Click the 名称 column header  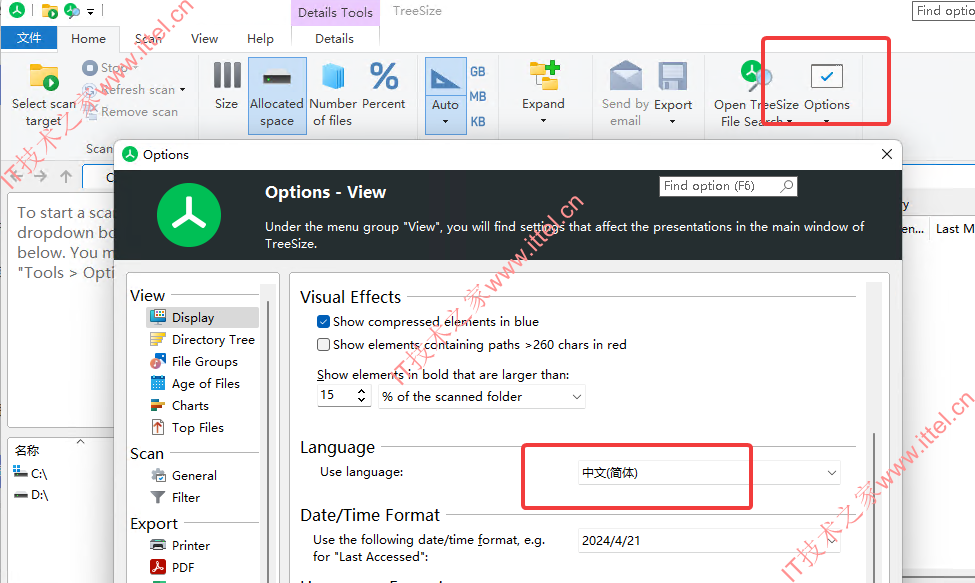[27, 451]
